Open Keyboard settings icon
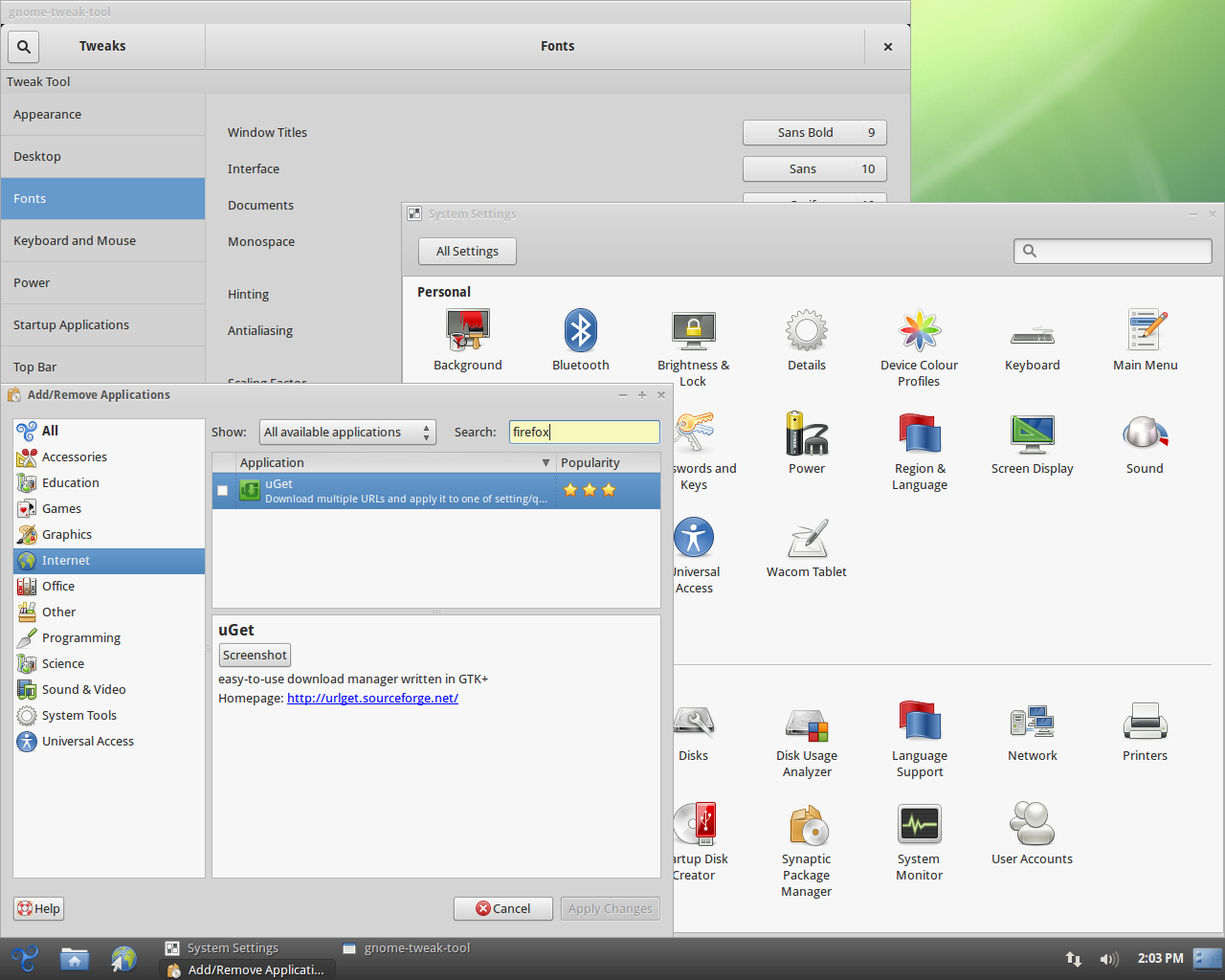 click(x=1033, y=335)
